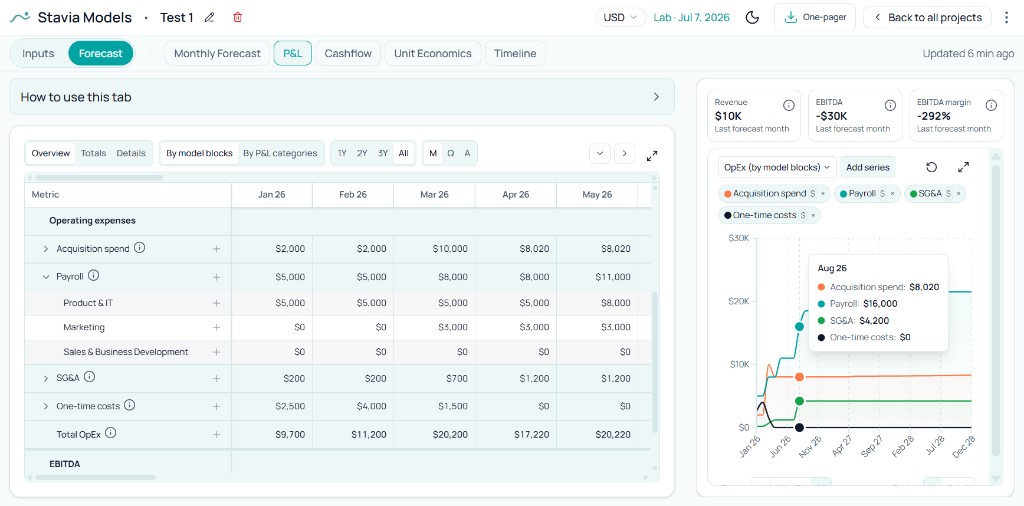1024x506 pixels.
Task: Toggle dark mode with the moon icon
Action: (x=752, y=18)
